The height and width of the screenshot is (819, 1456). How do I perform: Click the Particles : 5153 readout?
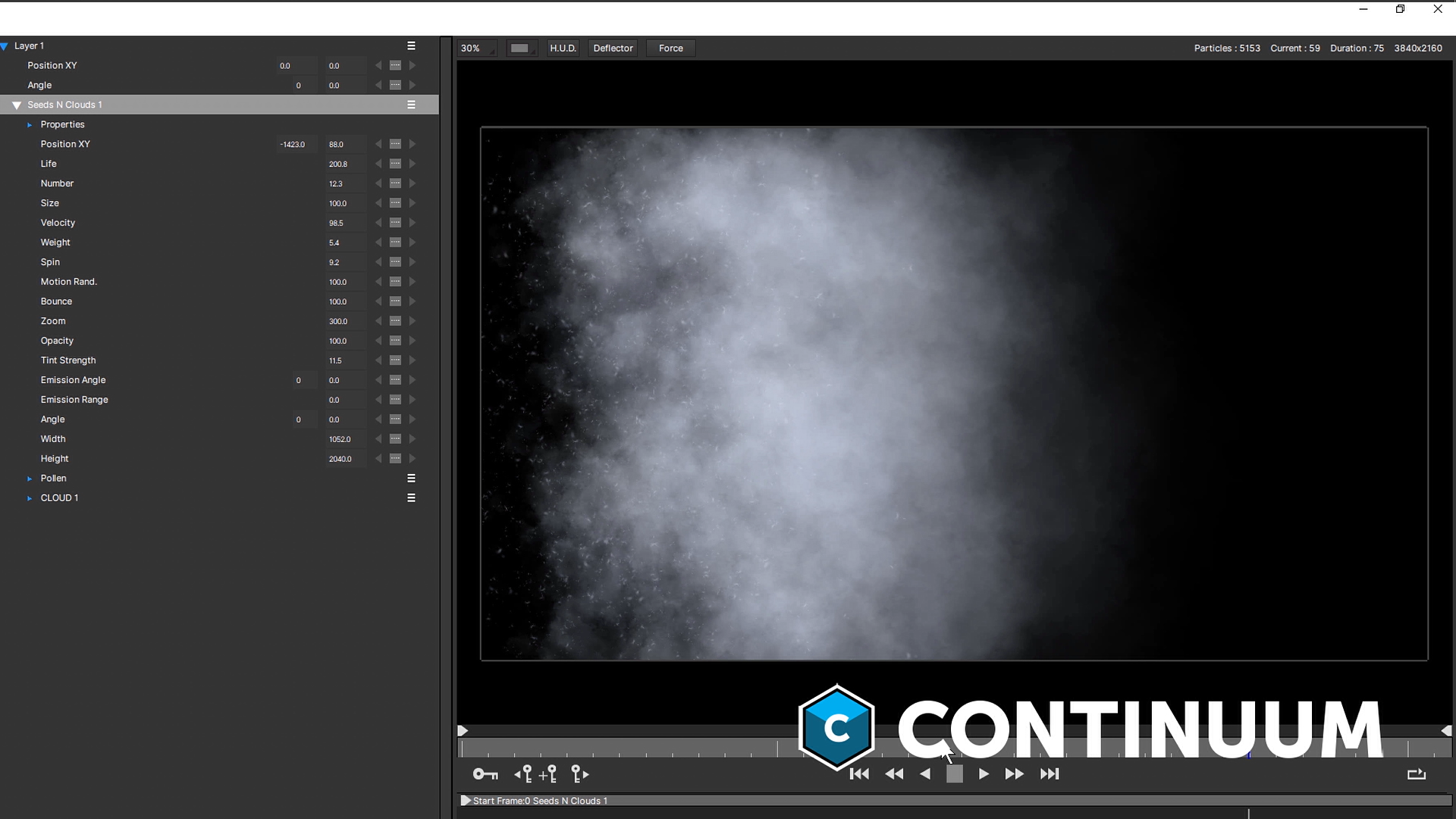(x=1227, y=48)
